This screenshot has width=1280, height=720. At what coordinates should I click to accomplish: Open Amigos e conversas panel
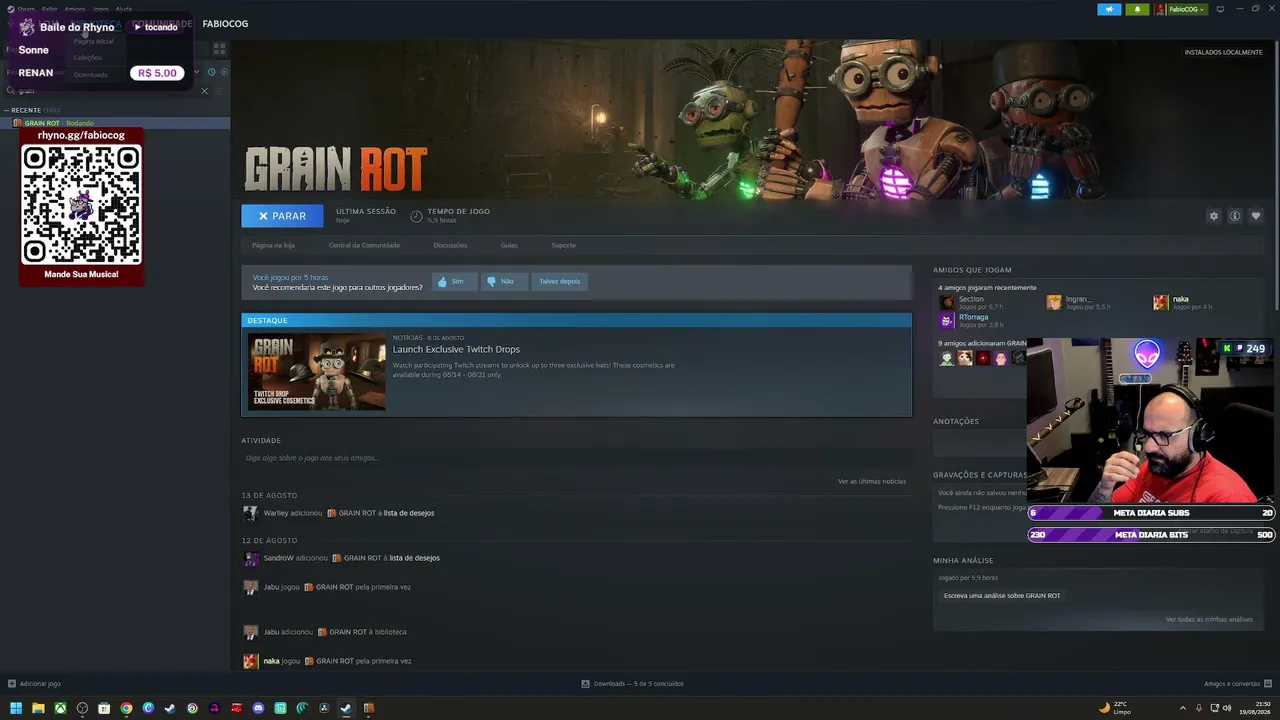1236,684
